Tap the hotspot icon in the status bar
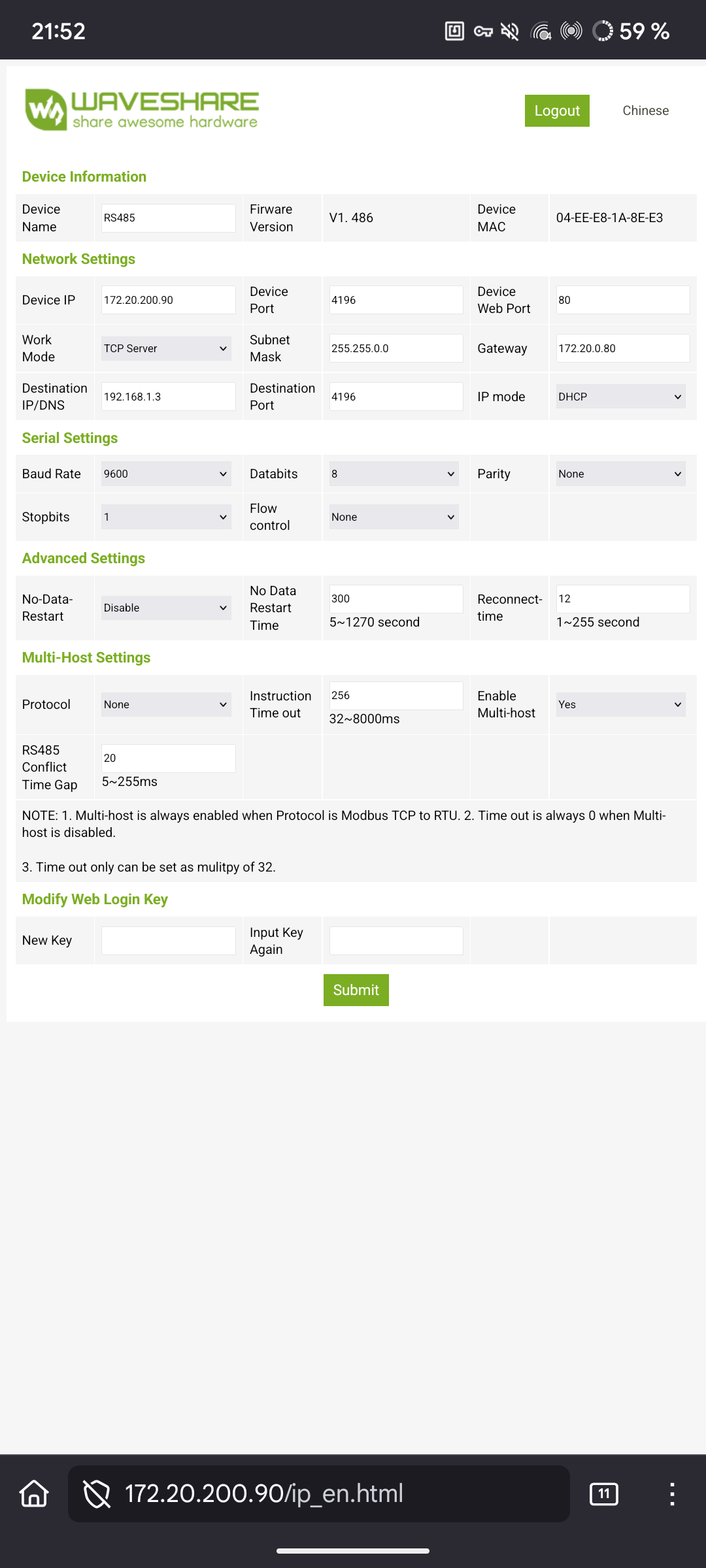Image resolution: width=706 pixels, height=1568 pixels. pyautogui.click(x=571, y=31)
